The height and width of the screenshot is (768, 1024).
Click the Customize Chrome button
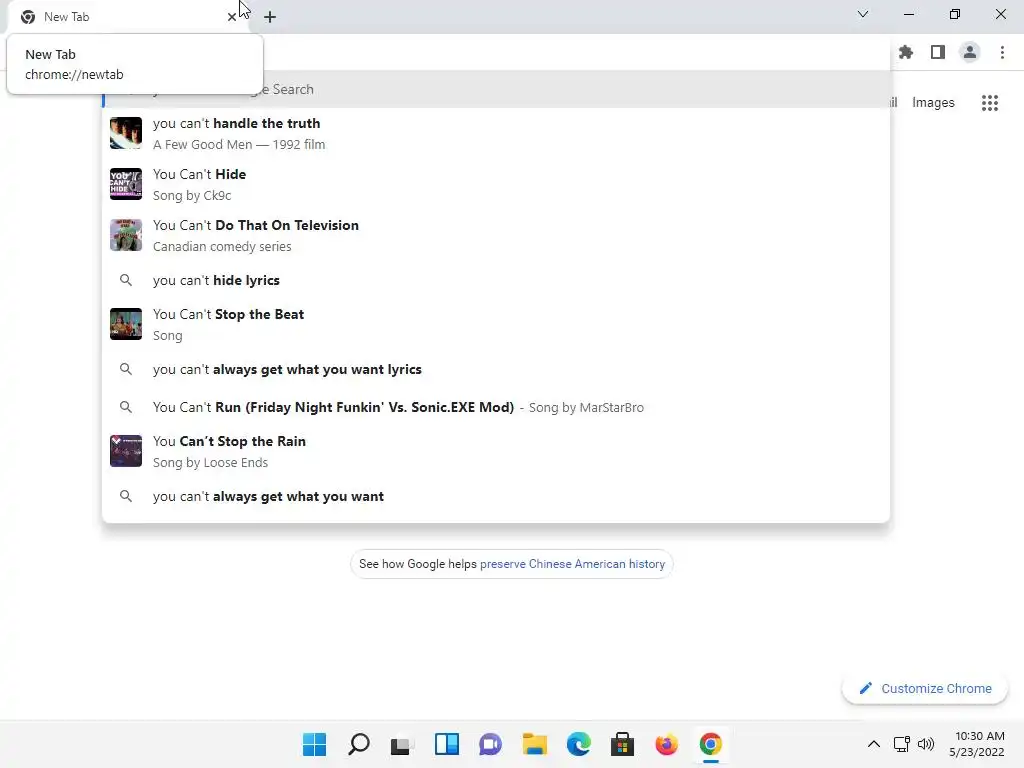pyautogui.click(x=925, y=688)
